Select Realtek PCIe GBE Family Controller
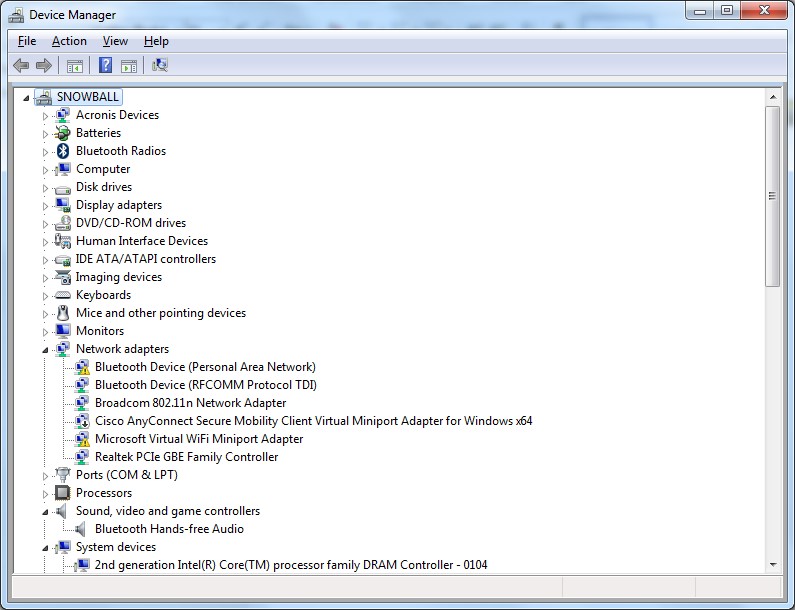This screenshot has width=795, height=610. click(187, 457)
